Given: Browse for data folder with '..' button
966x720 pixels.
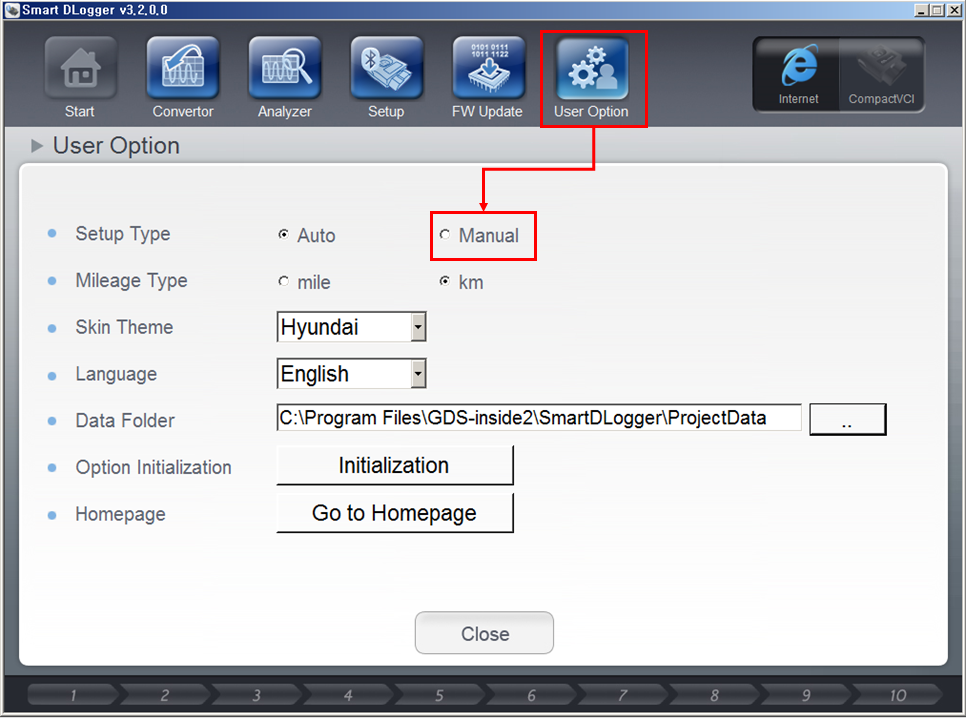Looking at the screenshot, I should tap(848, 419).
